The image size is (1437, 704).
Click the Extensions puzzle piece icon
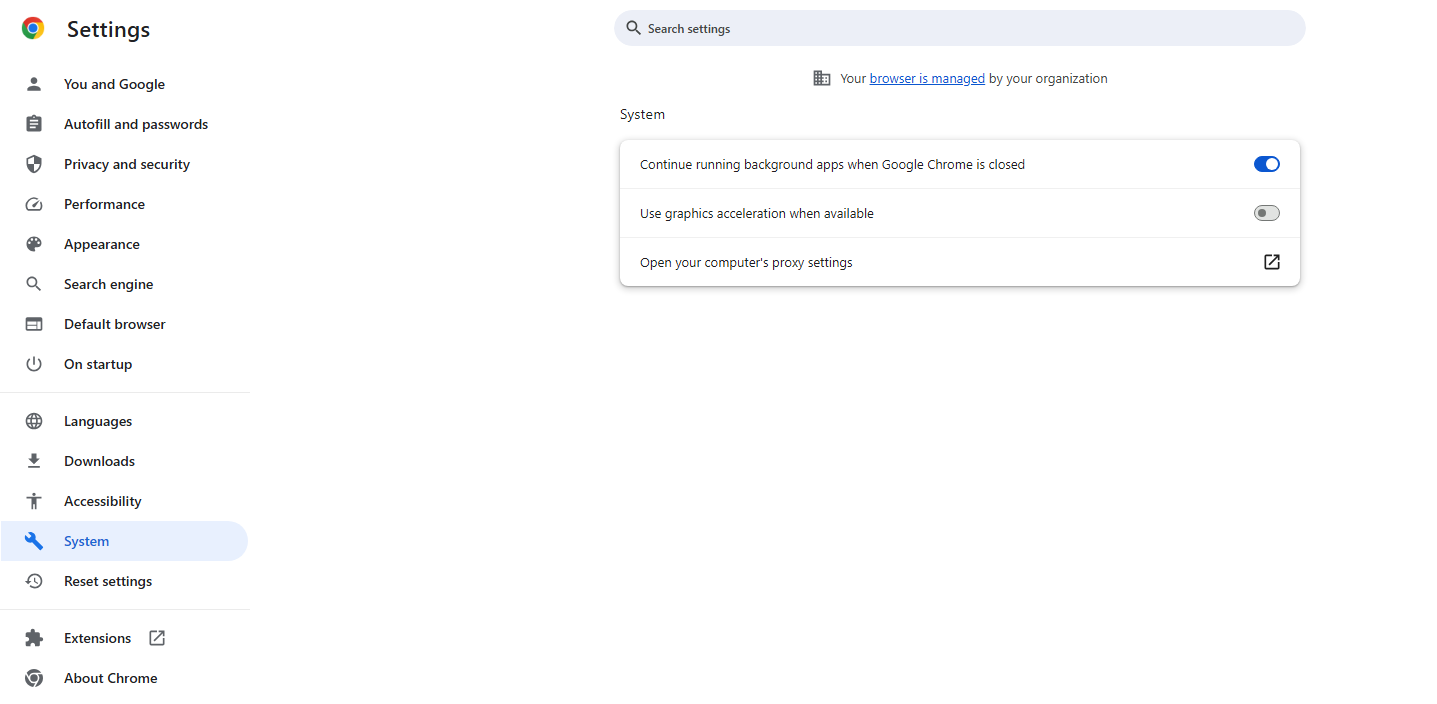(34, 638)
